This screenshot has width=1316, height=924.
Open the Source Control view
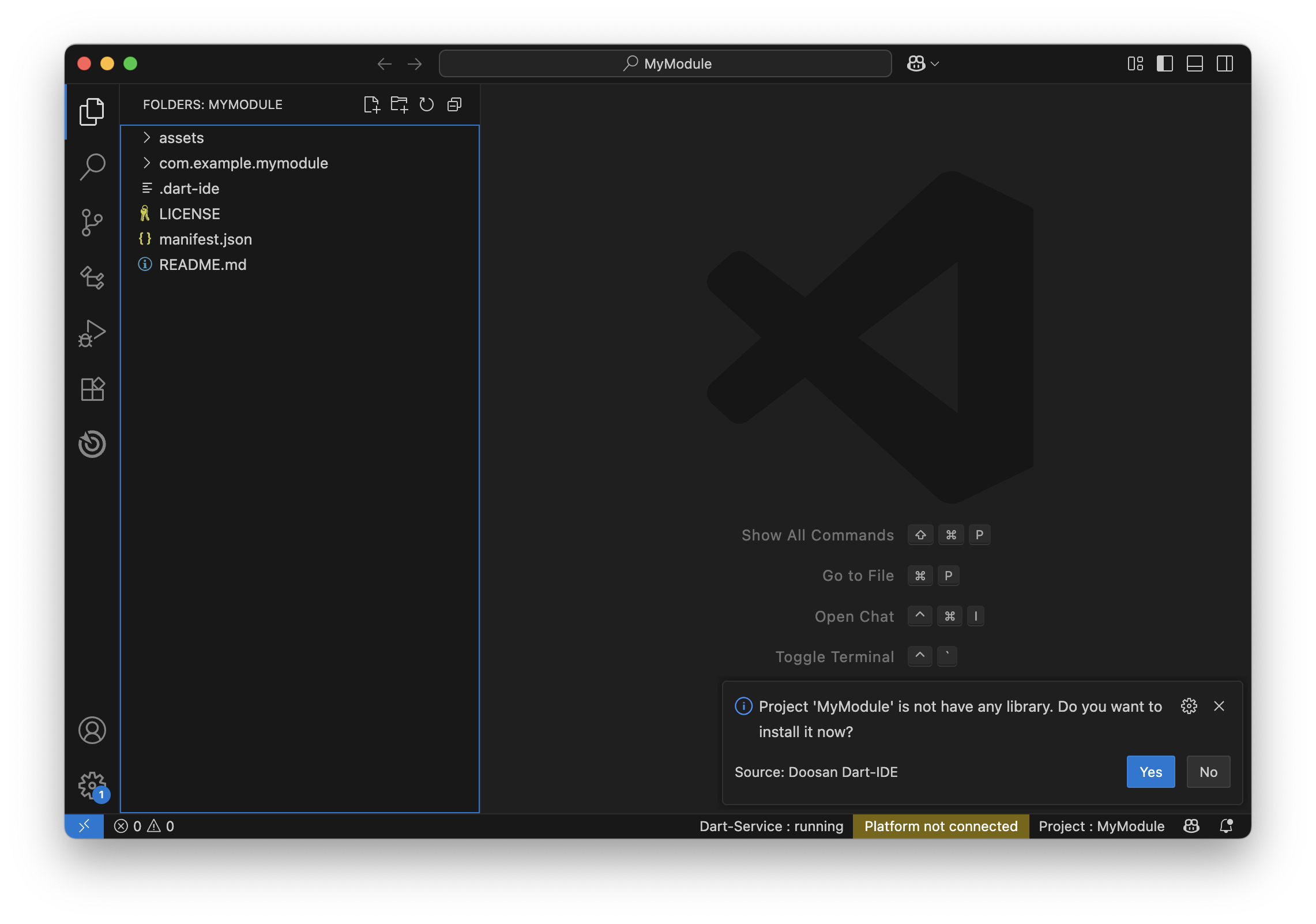point(92,222)
